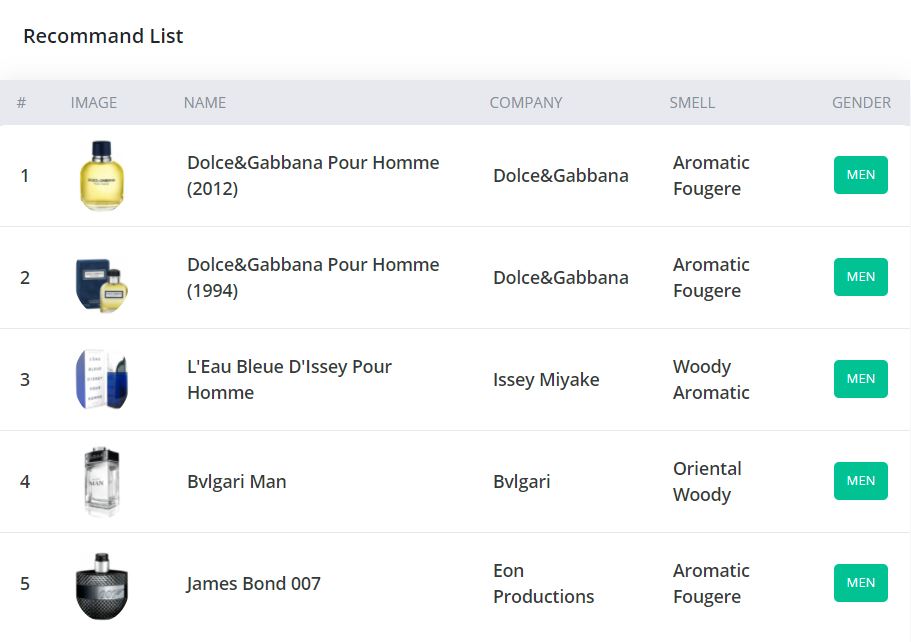Click the Recommand List heading

[103, 36]
